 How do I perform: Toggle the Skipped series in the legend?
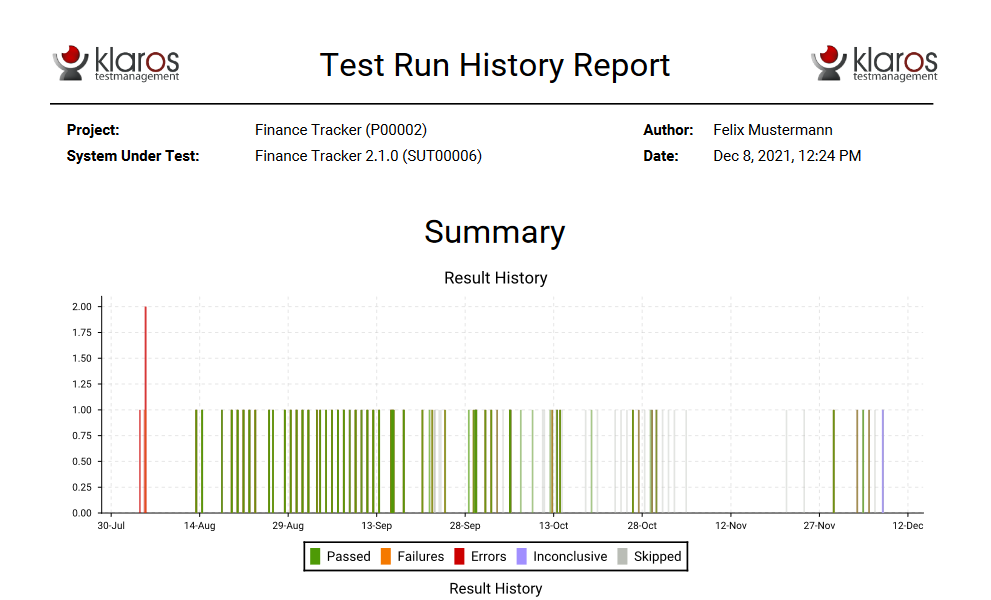[655, 556]
